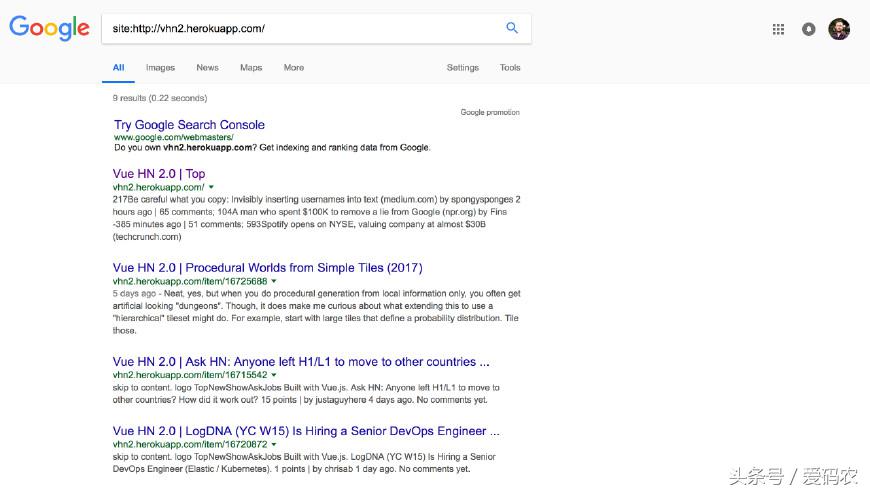Screen dimensions: 870x493
Task: Click the '9 results (0.22 seconds)' text
Action: [160, 98]
